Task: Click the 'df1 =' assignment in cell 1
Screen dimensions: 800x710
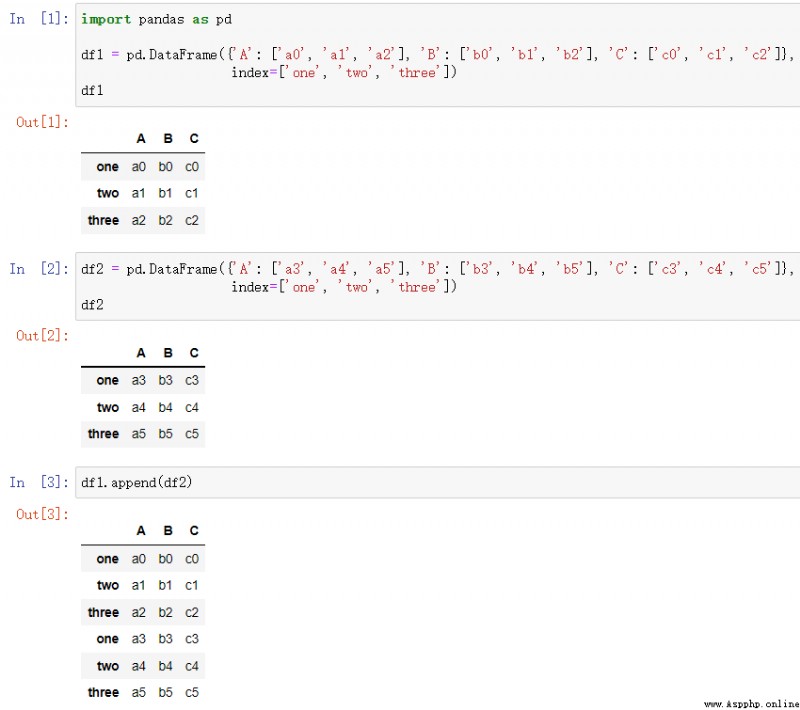Action: [x=100, y=55]
